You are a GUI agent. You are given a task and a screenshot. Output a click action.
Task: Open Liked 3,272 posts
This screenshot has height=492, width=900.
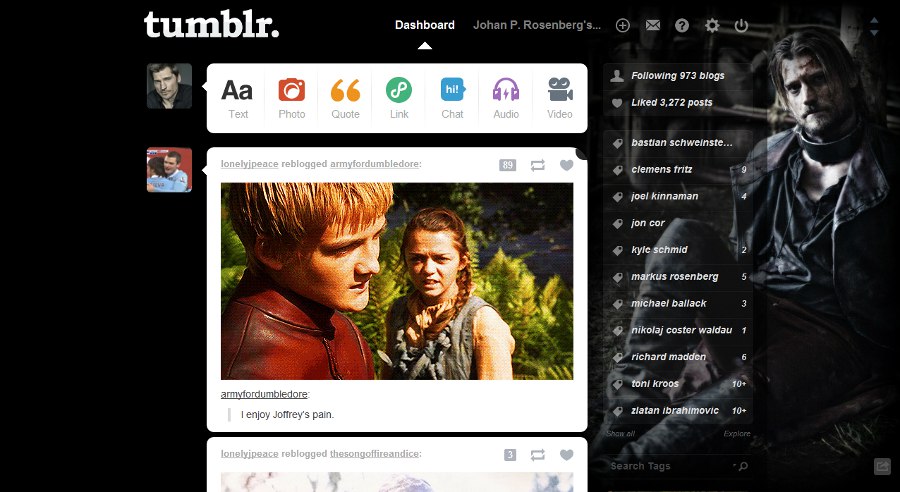coord(677,103)
